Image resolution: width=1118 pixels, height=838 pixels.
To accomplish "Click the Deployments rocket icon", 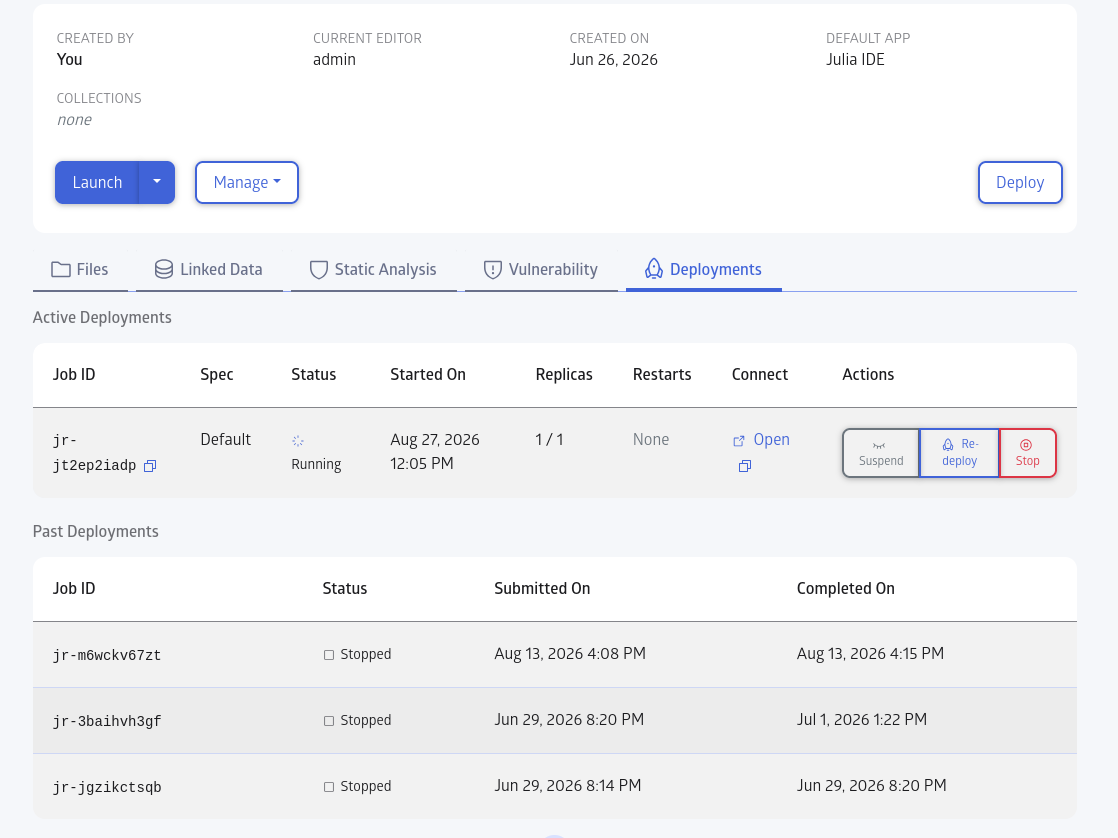I will 654,269.
